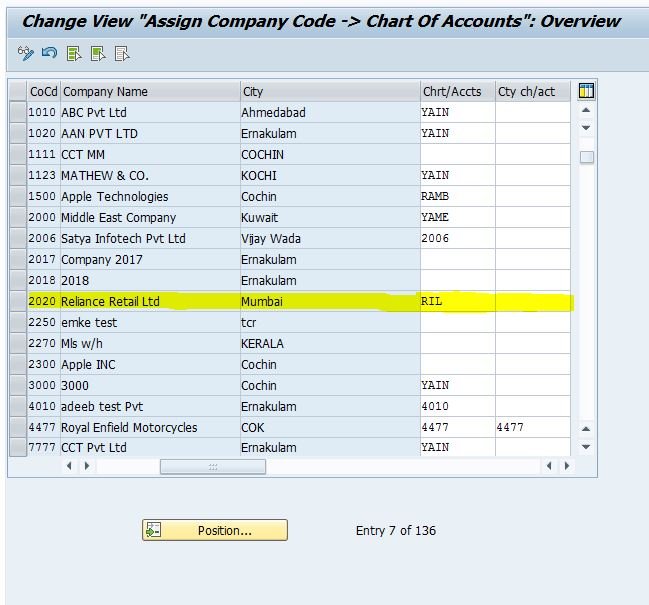This screenshot has height=605, width=649.
Task: Click the Deselect All icon
Action: [x=122, y=53]
